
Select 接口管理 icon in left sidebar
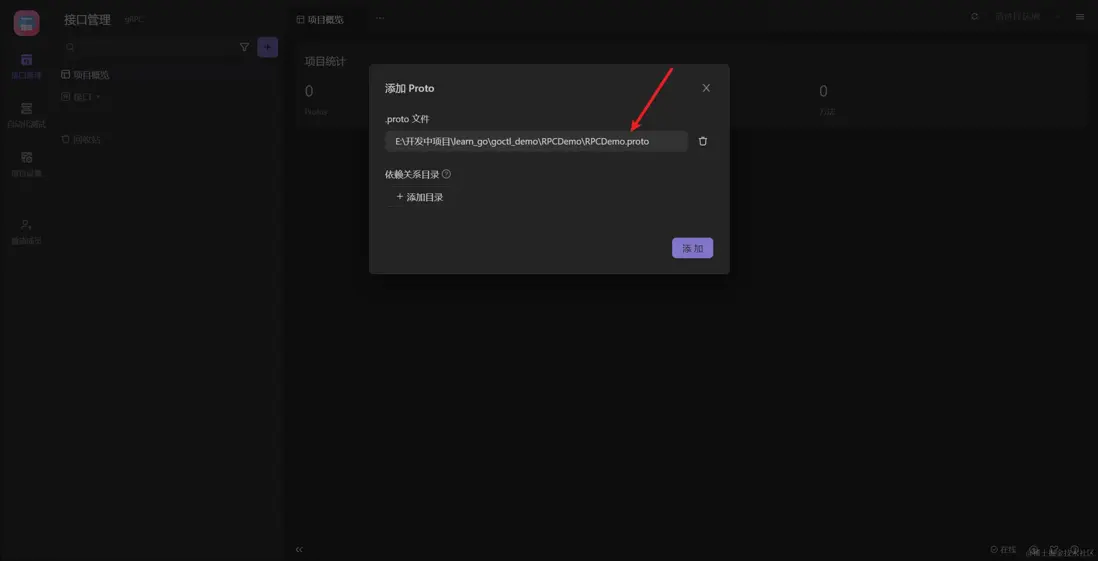click(x=27, y=66)
